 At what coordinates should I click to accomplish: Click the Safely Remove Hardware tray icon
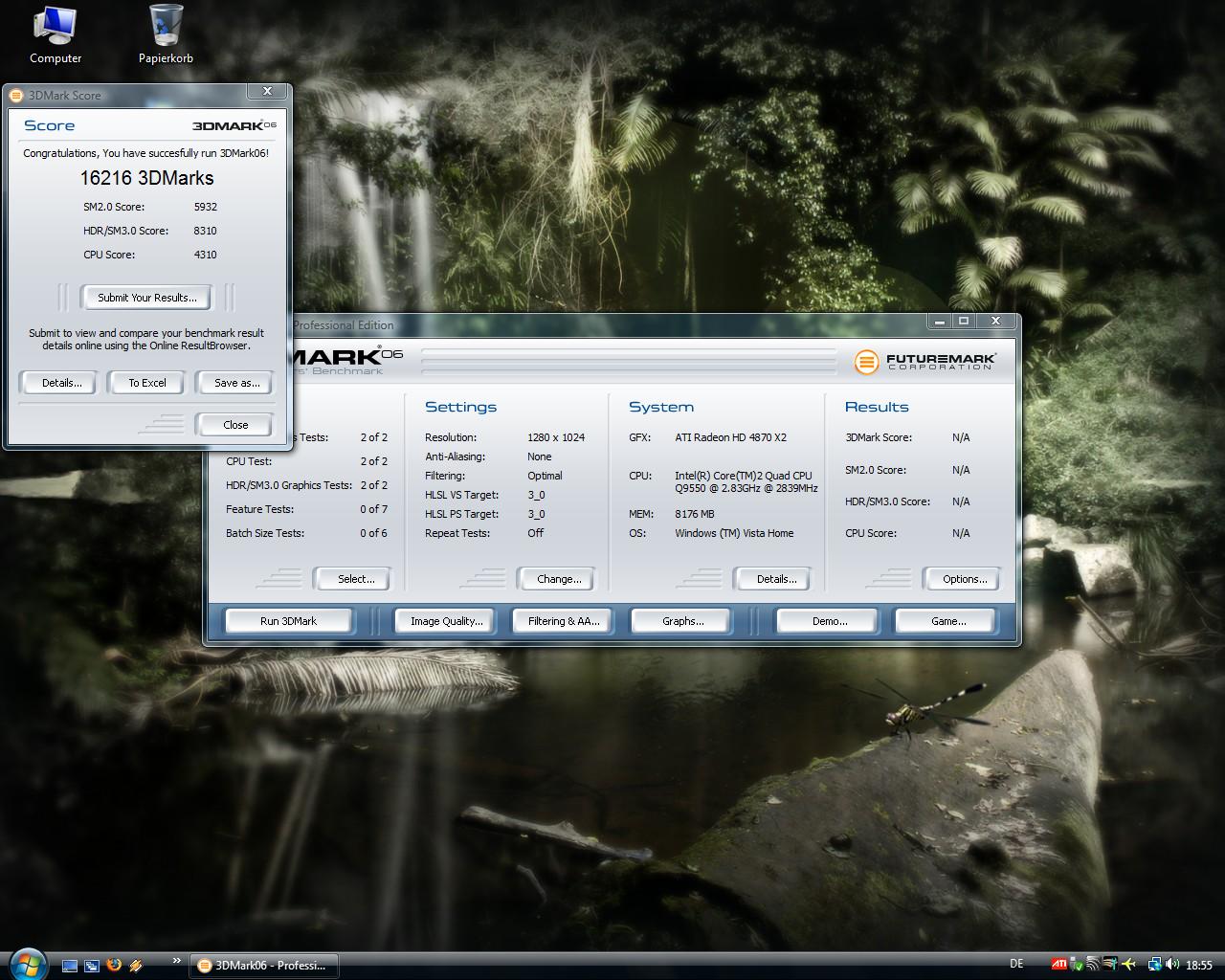[1077, 965]
